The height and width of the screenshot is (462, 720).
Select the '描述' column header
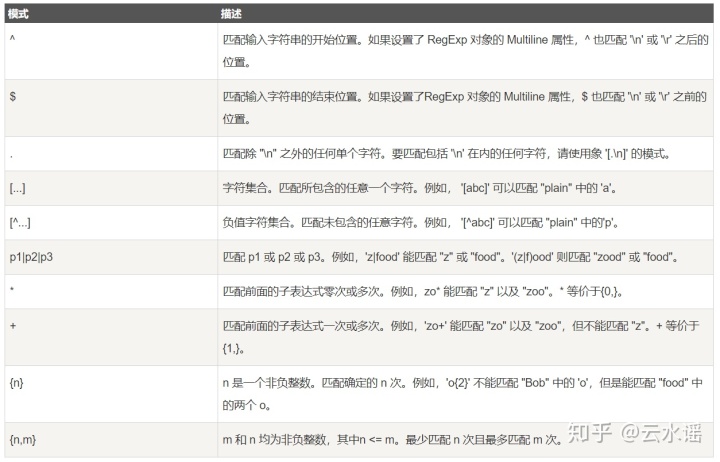[465, 14]
